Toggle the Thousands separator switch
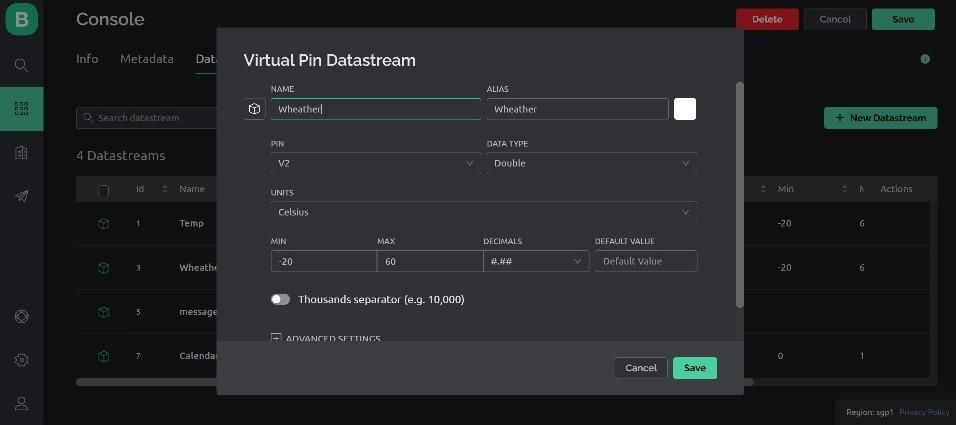Viewport: 956px width, 425px height. [280, 299]
